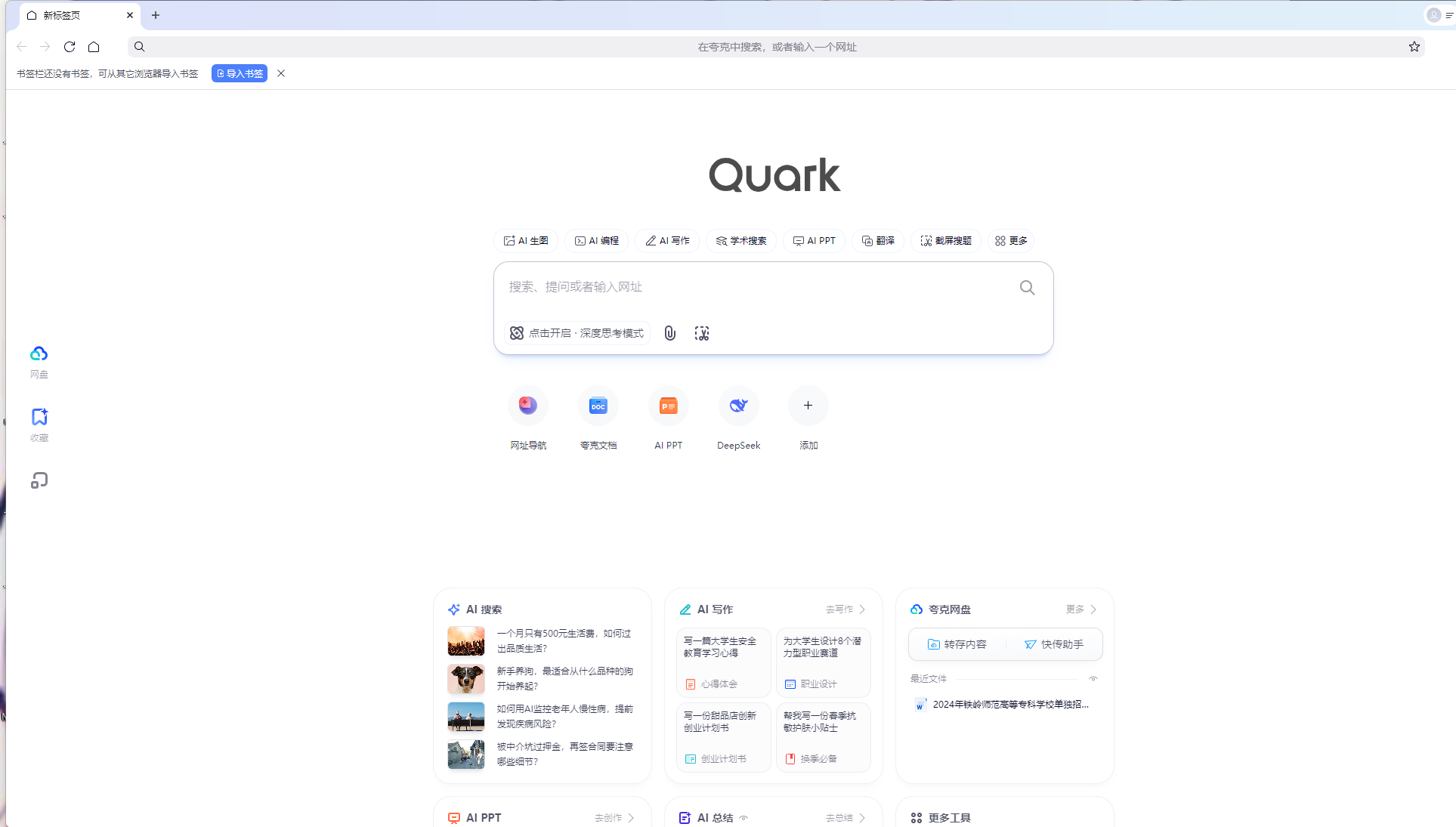Click the dog thumbnail image
This screenshot has width=1456, height=827.
click(x=466, y=679)
